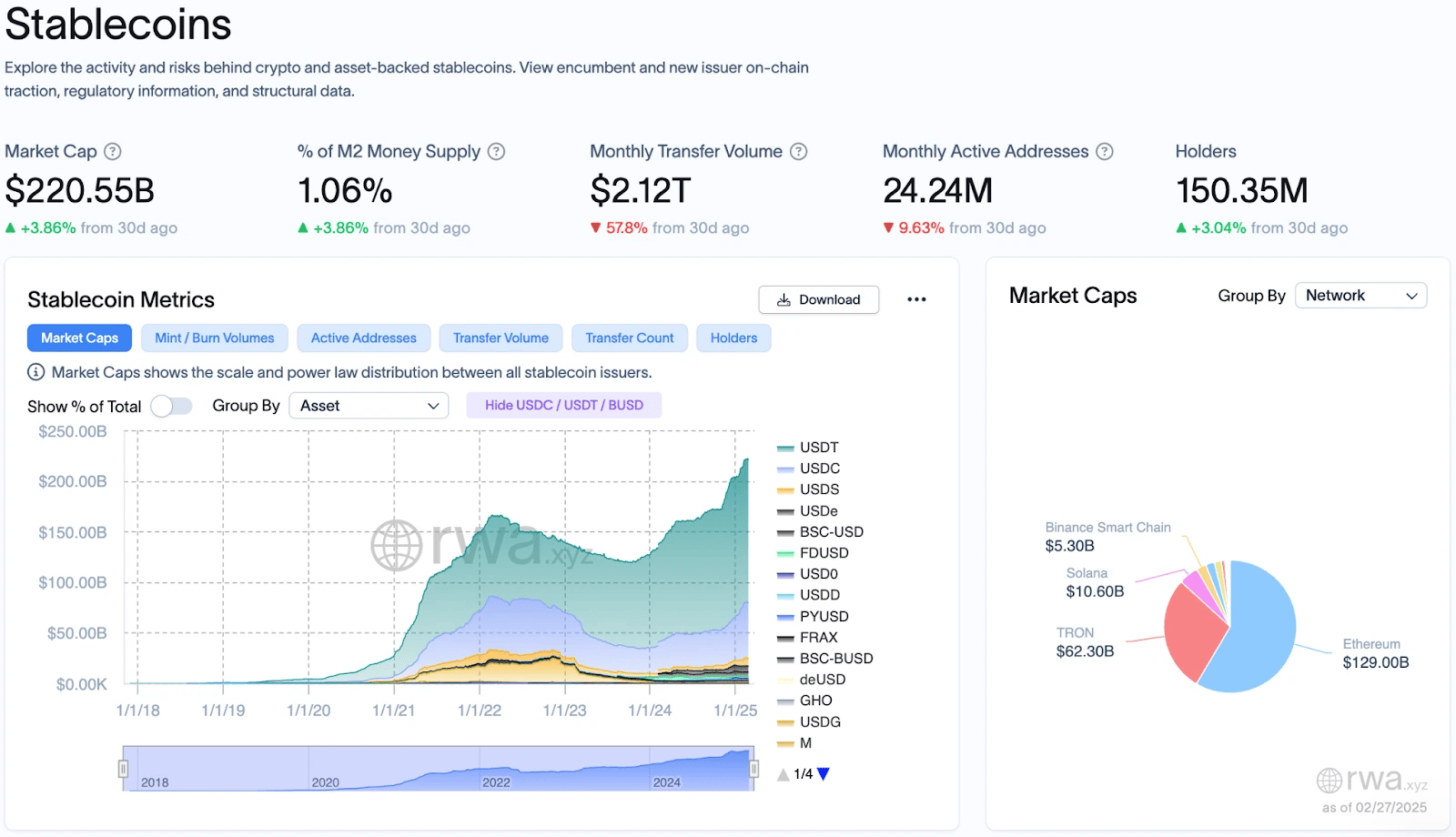Click the download icon in the Download button
The width and height of the screenshot is (1456, 837).
point(783,299)
